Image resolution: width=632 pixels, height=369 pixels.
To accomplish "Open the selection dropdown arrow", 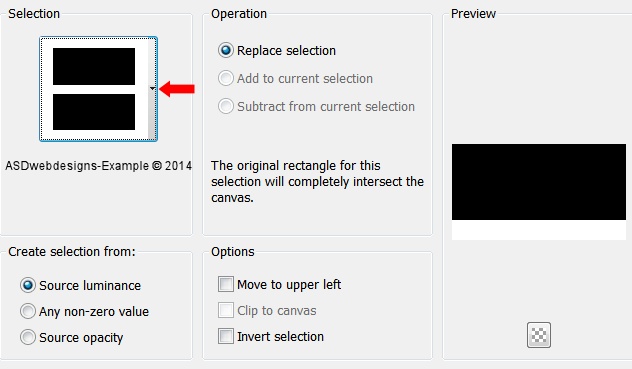I will [x=152, y=88].
